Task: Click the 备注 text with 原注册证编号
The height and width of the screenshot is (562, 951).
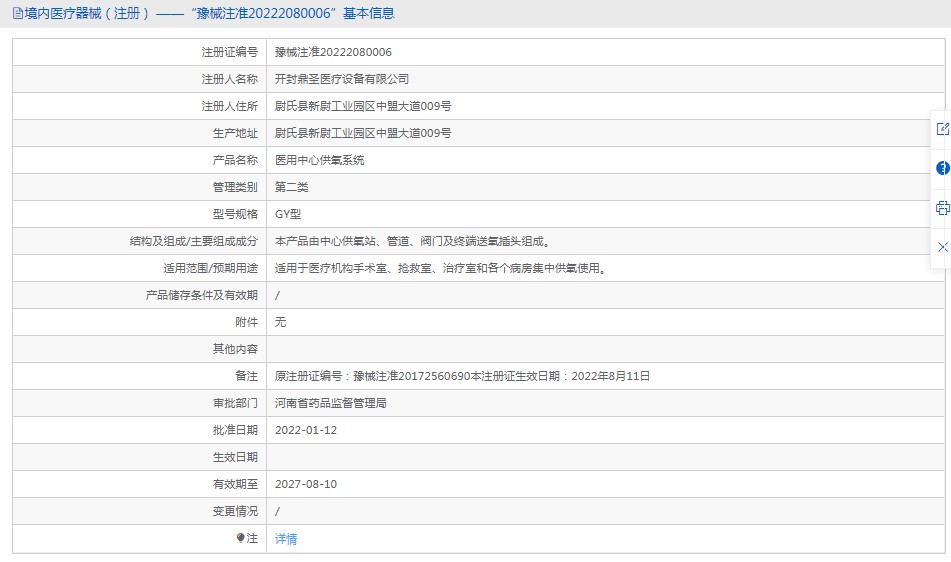Action: pyautogui.click(x=462, y=376)
